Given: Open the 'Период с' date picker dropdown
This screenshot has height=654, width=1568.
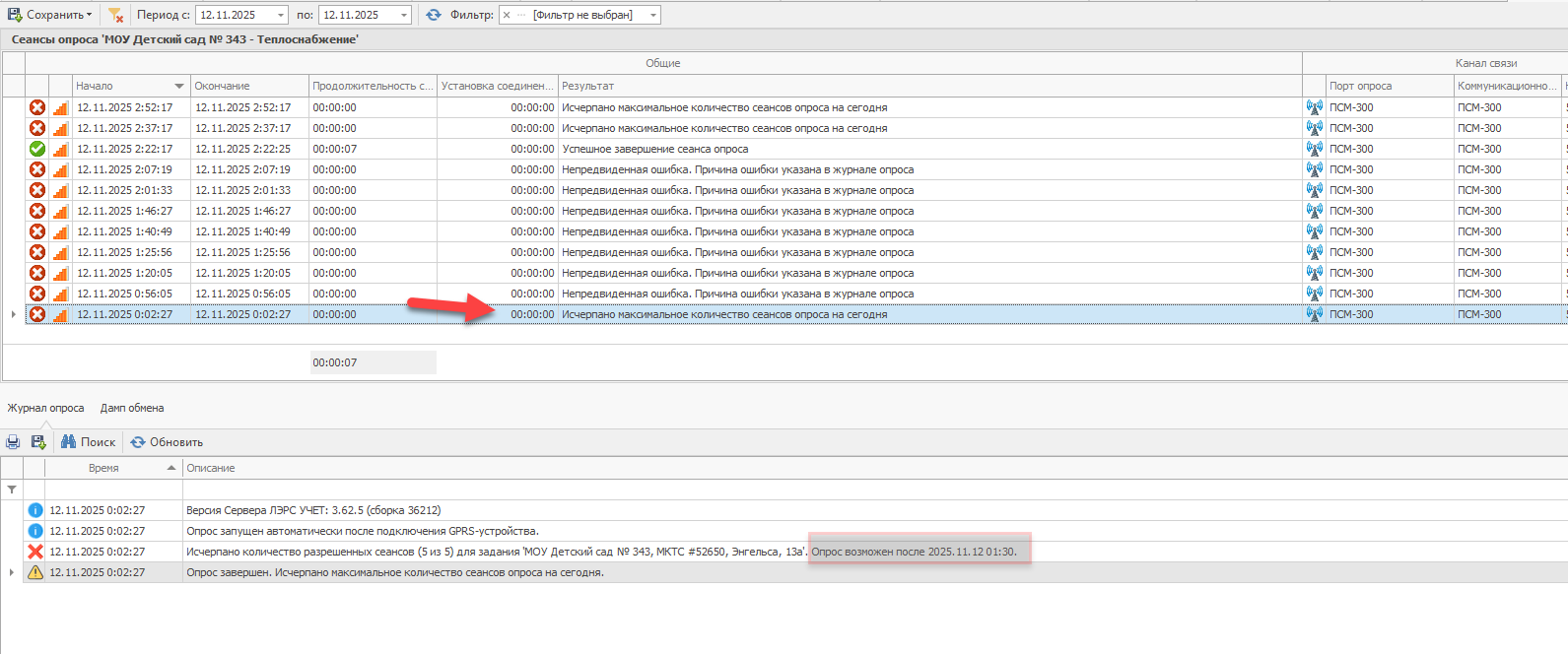Looking at the screenshot, I should (x=281, y=15).
